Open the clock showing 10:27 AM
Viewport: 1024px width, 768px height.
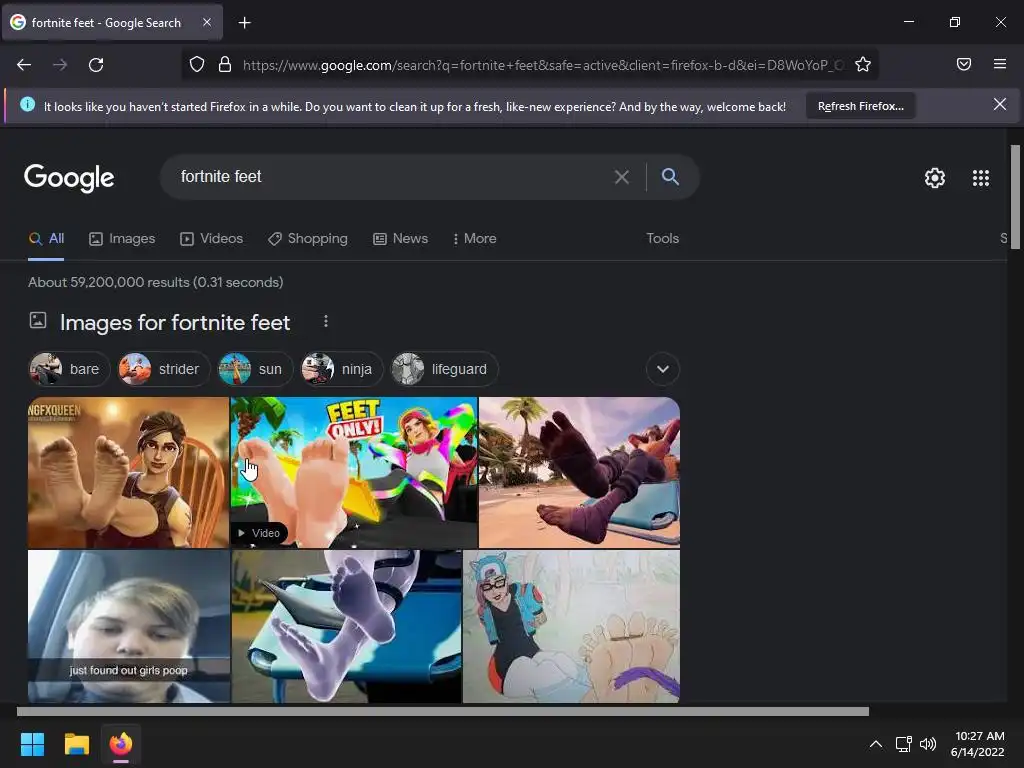[977, 744]
